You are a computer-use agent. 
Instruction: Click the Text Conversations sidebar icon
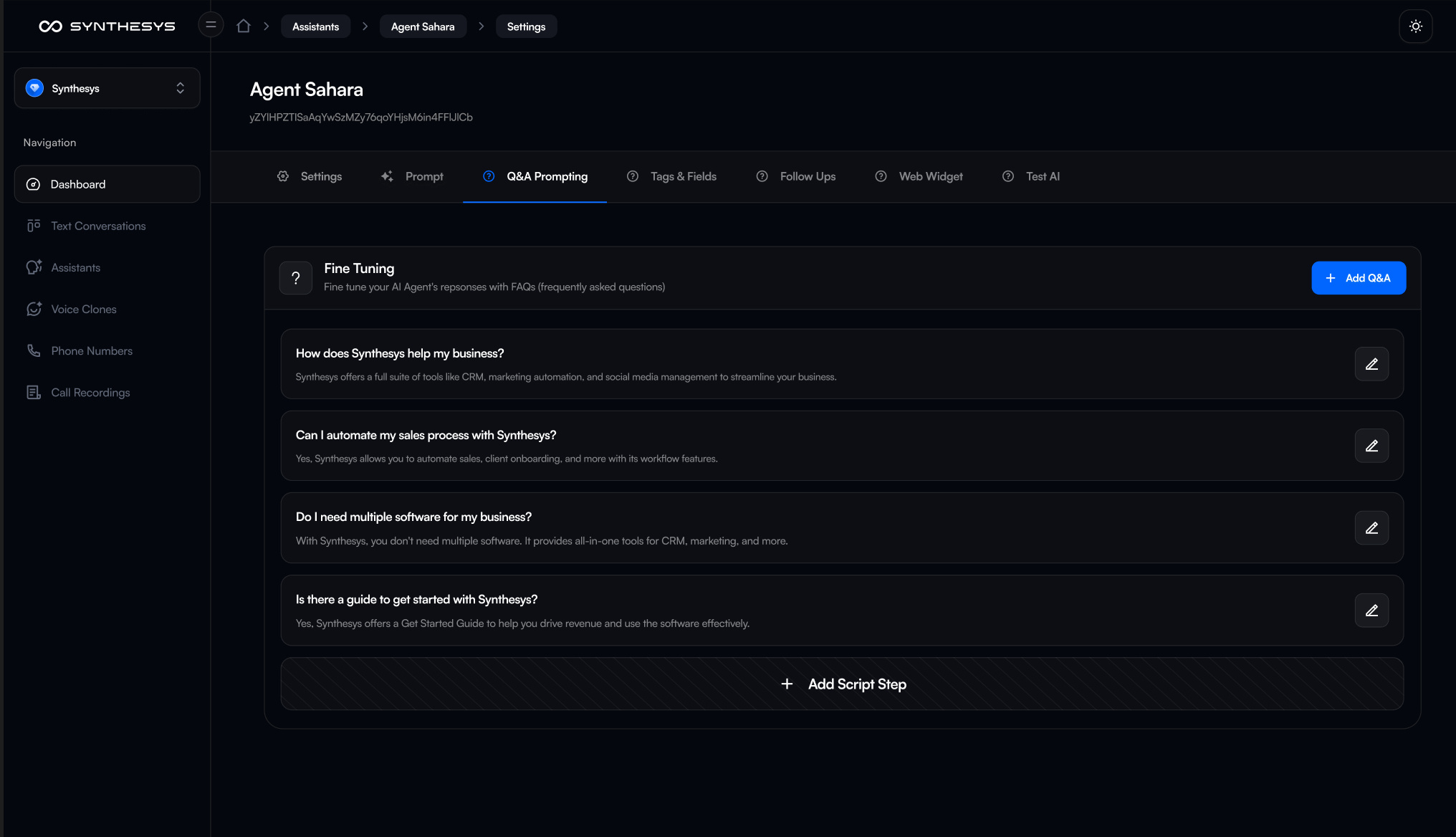[x=34, y=226]
